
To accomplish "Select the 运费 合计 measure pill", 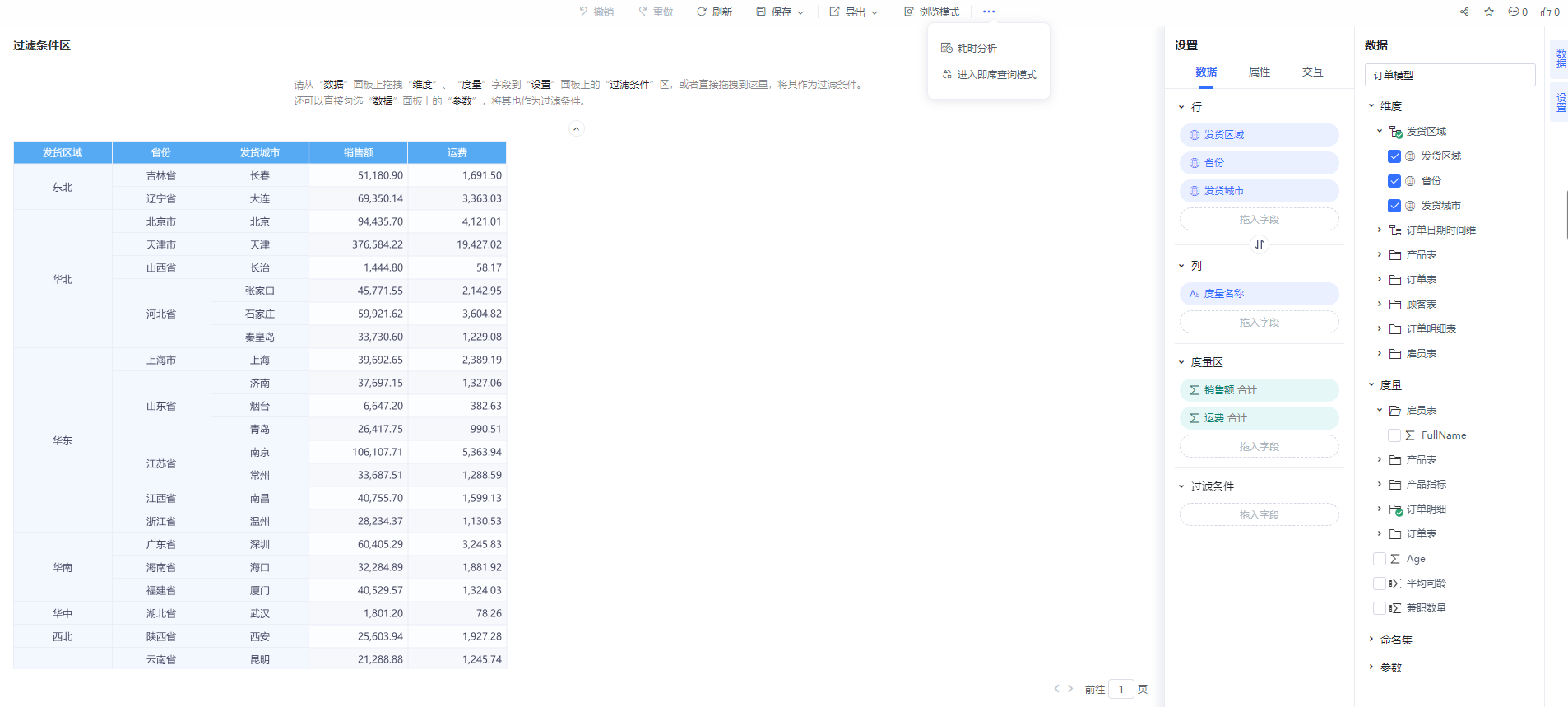I will [x=1260, y=418].
